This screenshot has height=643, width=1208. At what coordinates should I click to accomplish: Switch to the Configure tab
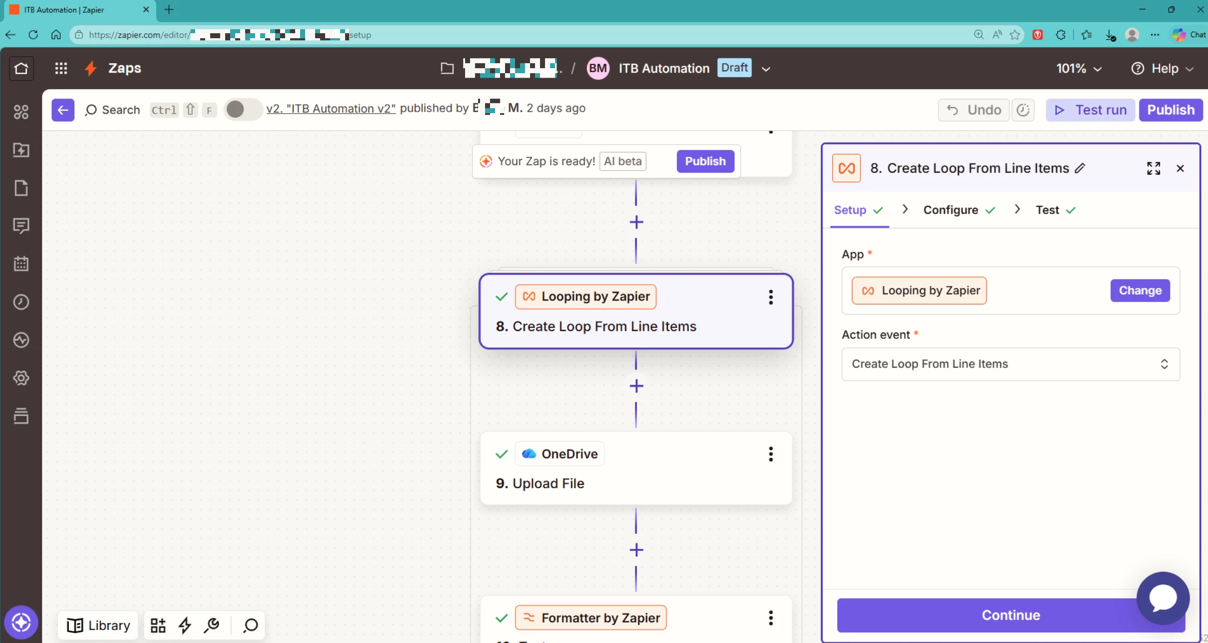951,210
